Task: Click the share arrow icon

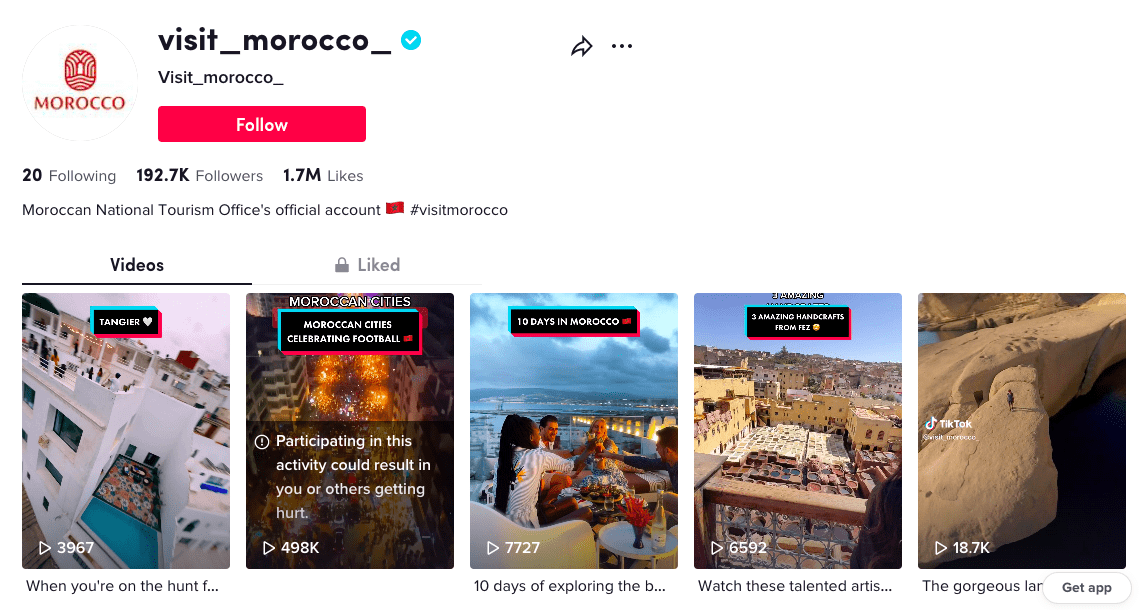Action: point(581,47)
